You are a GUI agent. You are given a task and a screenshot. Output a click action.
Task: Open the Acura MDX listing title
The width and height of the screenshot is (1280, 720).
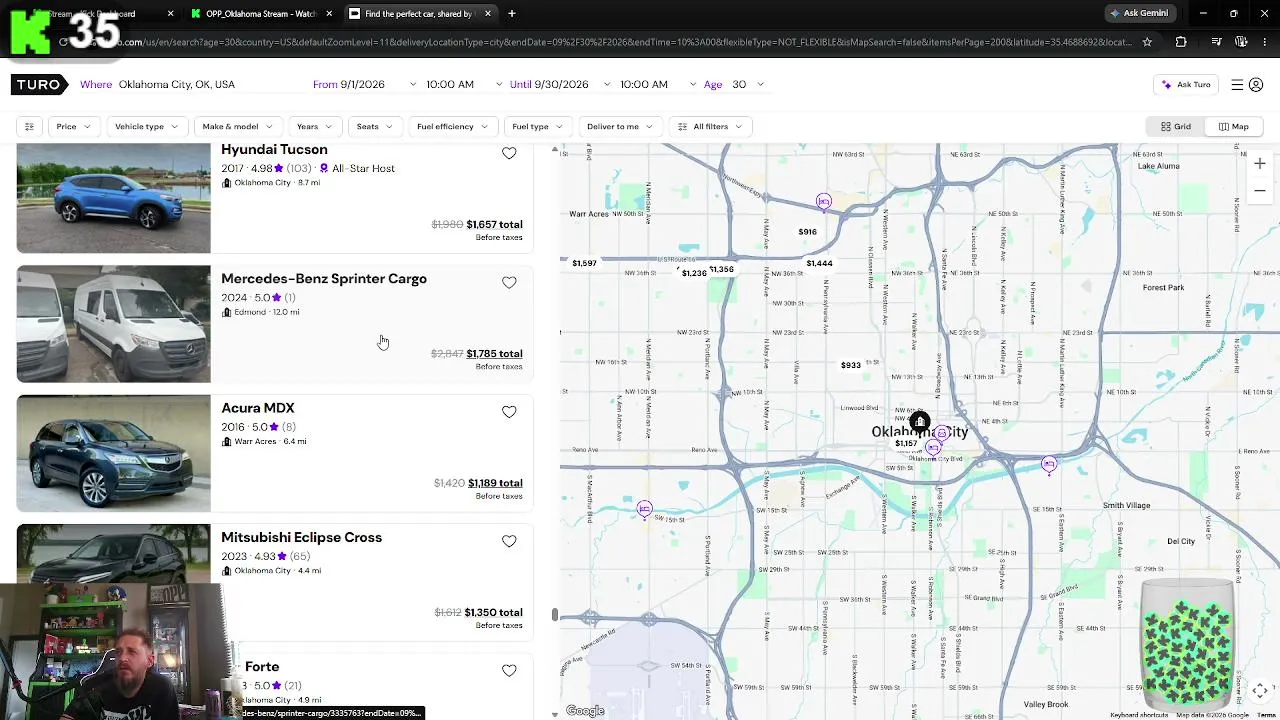tap(258, 408)
